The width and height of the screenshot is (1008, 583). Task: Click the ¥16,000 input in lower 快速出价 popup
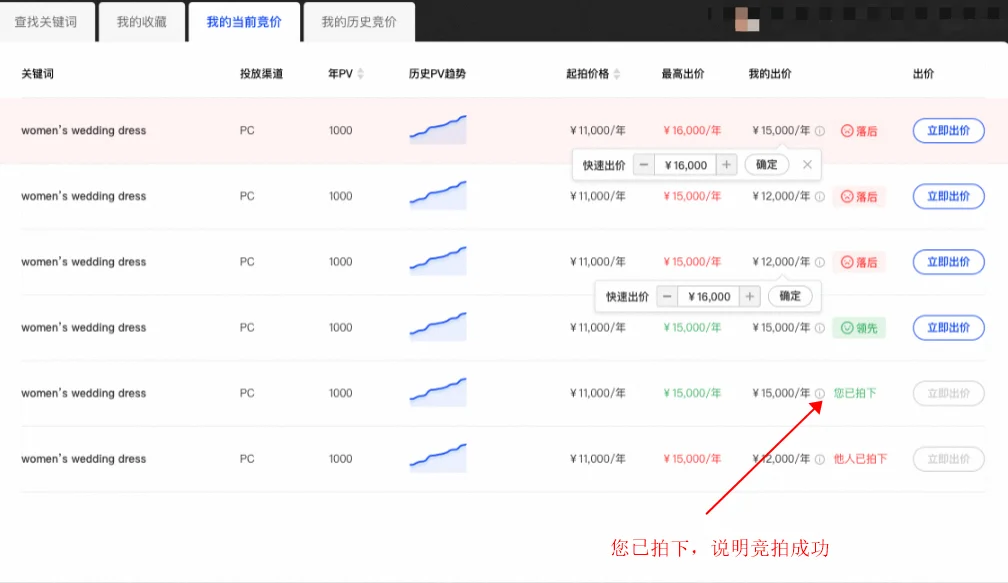click(x=709, y=297)
